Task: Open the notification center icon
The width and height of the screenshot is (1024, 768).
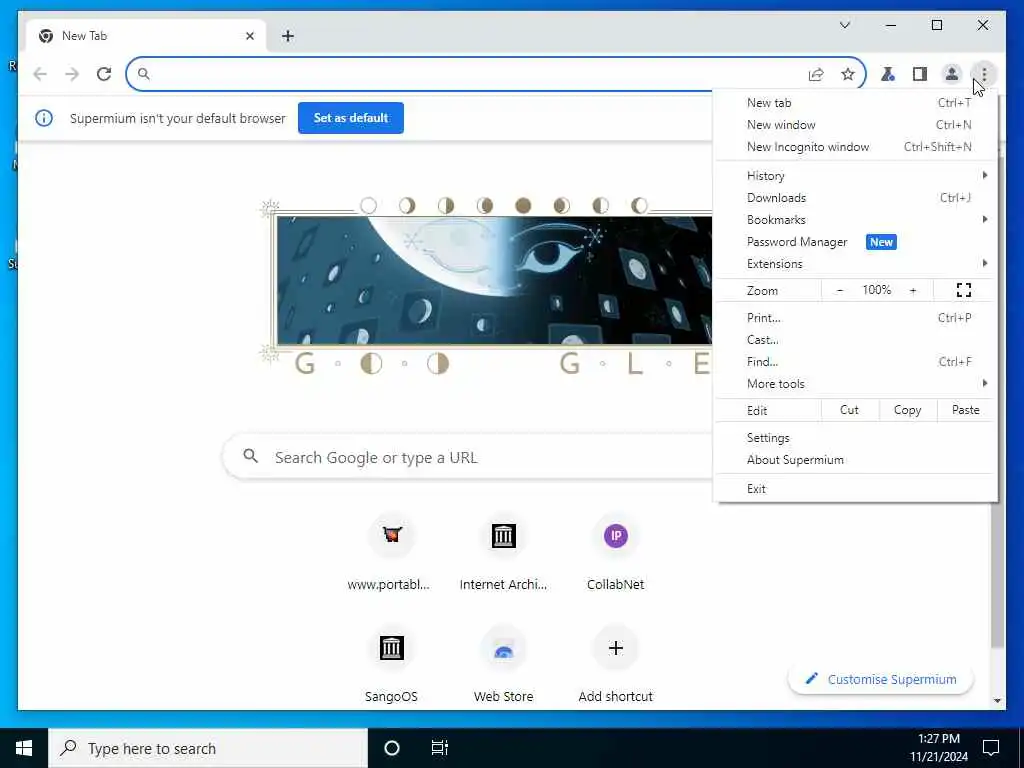Action: point(991,748)
